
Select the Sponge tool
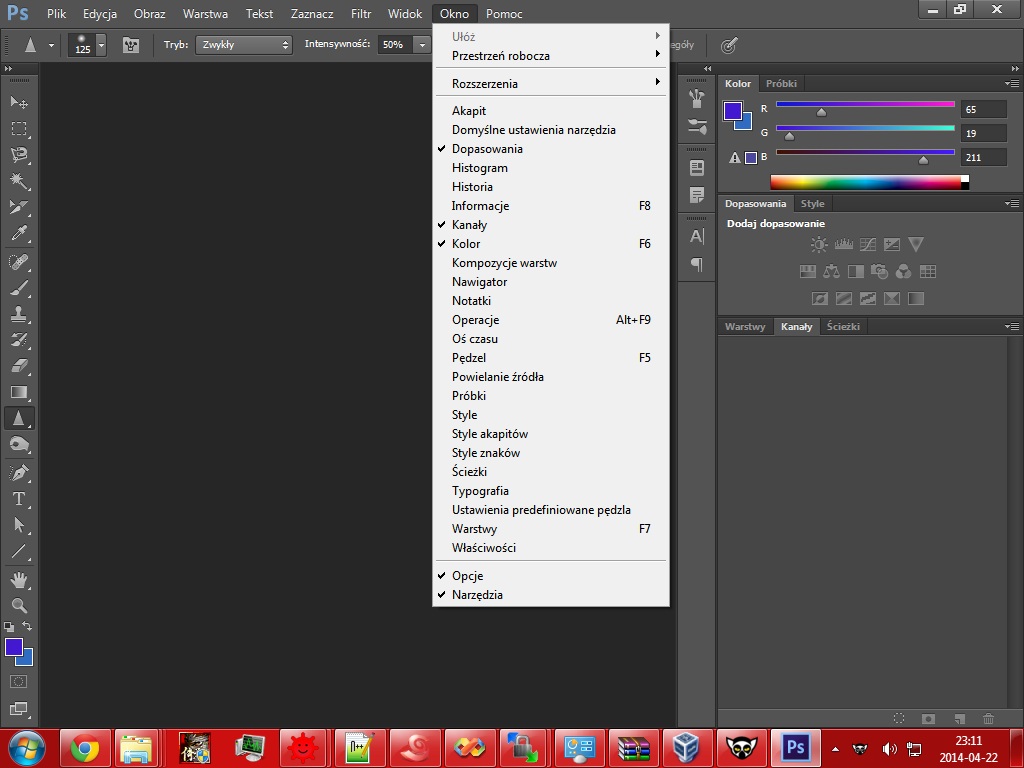(x=19, y=445)
